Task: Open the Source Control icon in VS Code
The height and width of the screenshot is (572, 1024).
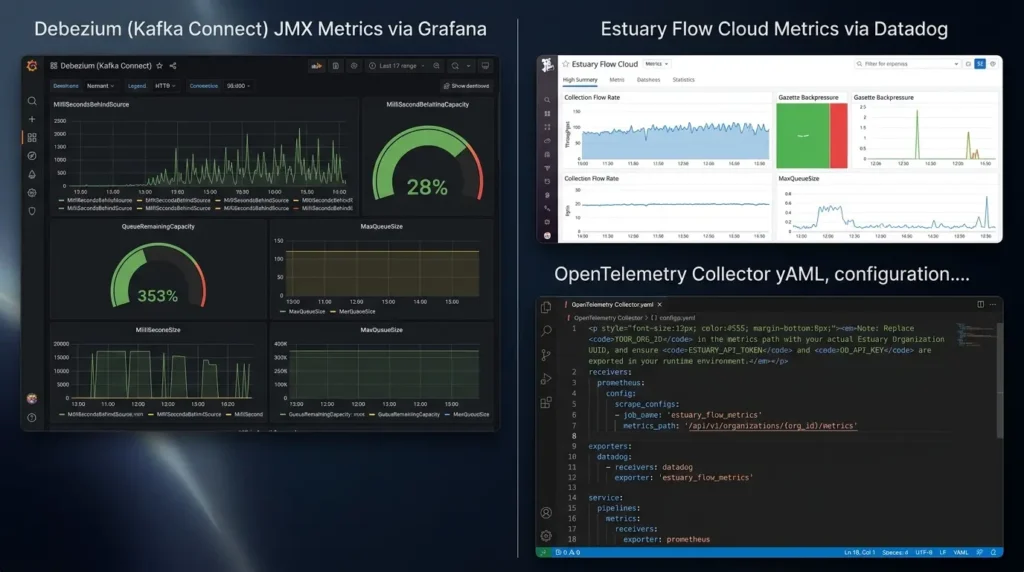Action: (546, 355)
